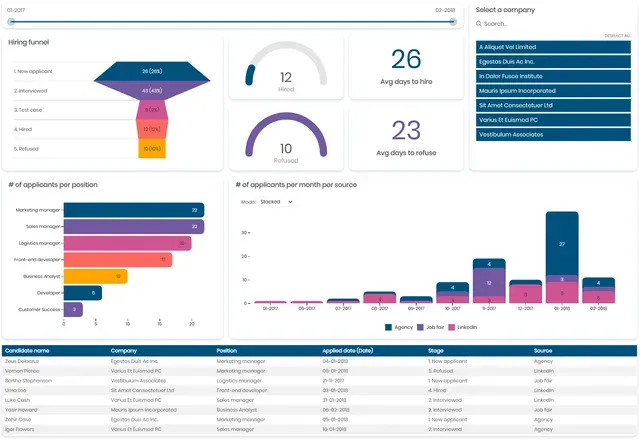Toggle the Agency legend entry
640x440 pixels.
pos(399,327)
